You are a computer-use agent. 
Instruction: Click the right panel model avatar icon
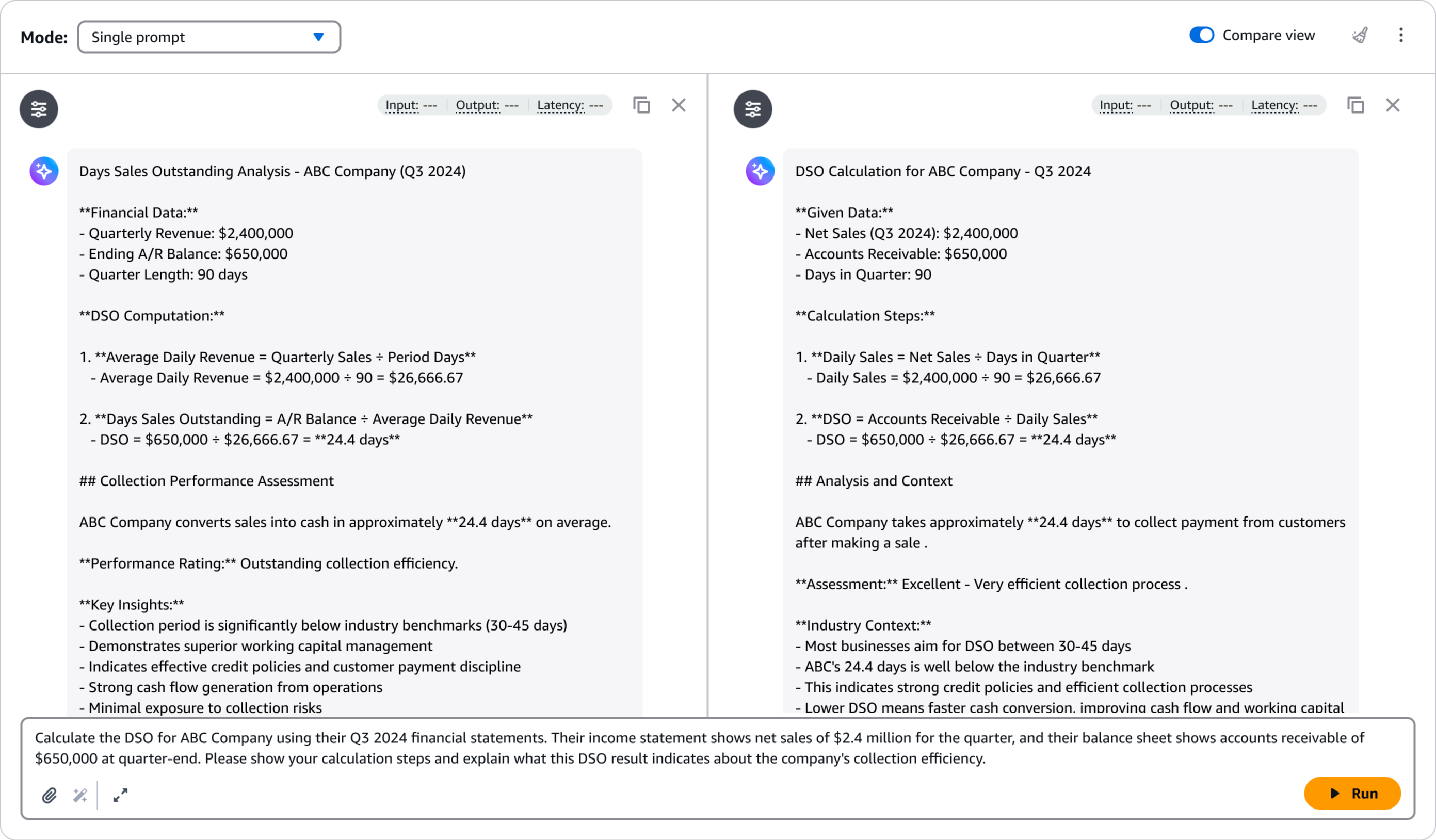click(760, 171)
